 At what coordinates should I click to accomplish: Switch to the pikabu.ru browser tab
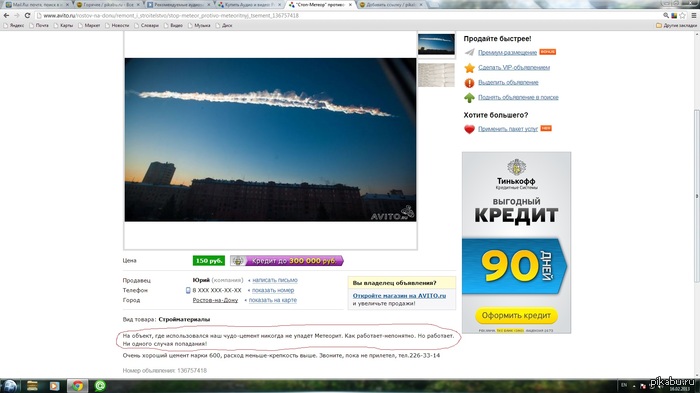tap(107, 4)
